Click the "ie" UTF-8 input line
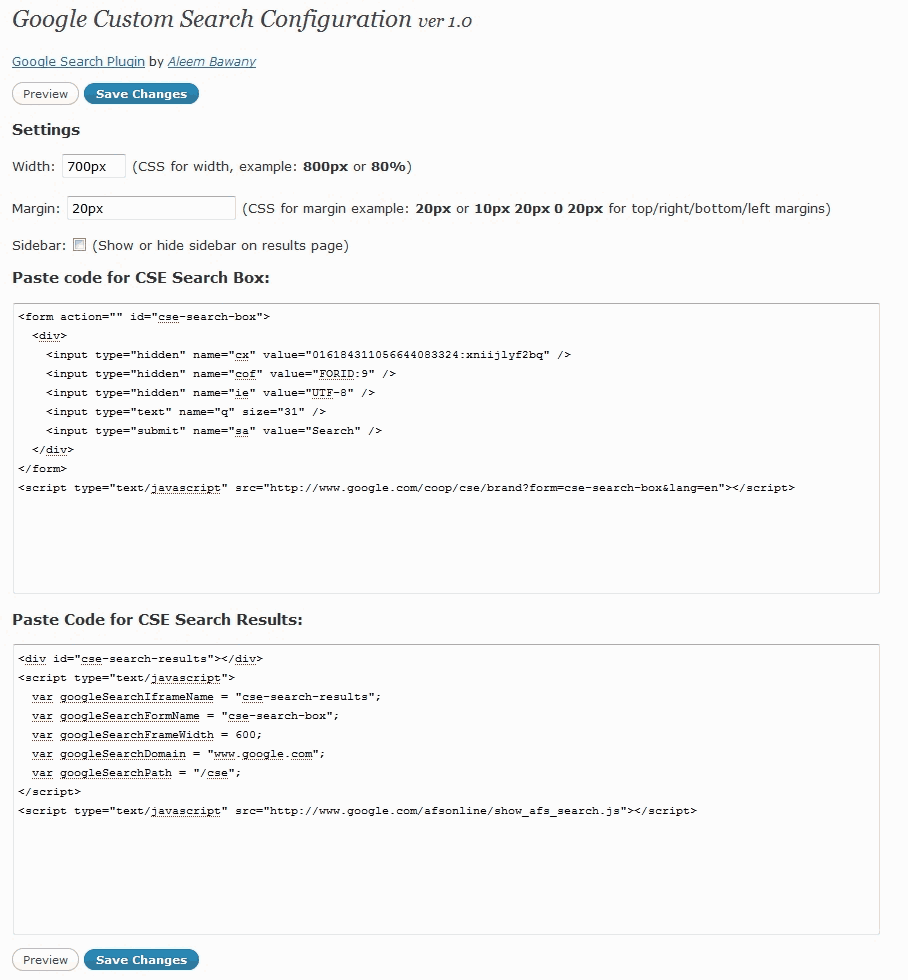The image size is (908, 980). click(x=210, y=393)
